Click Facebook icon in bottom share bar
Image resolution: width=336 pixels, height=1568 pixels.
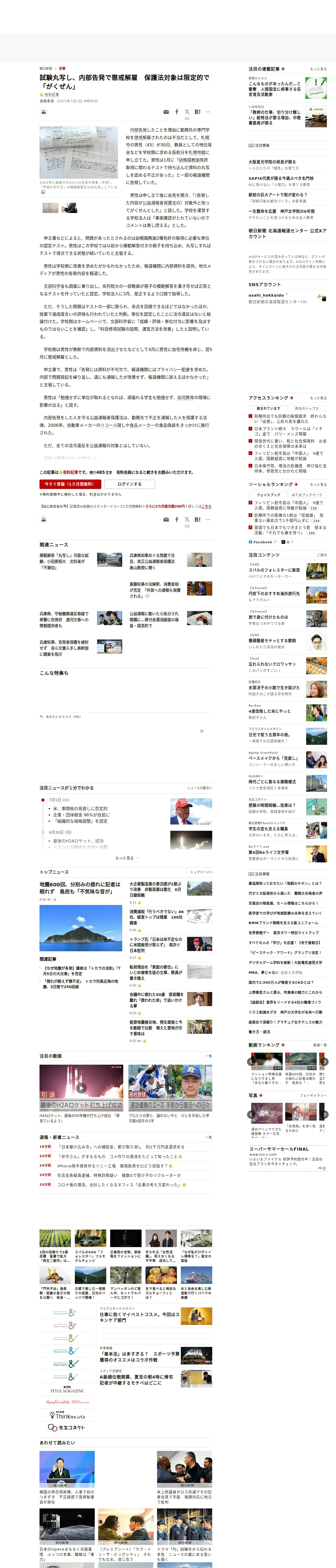(x=177, y=520)
